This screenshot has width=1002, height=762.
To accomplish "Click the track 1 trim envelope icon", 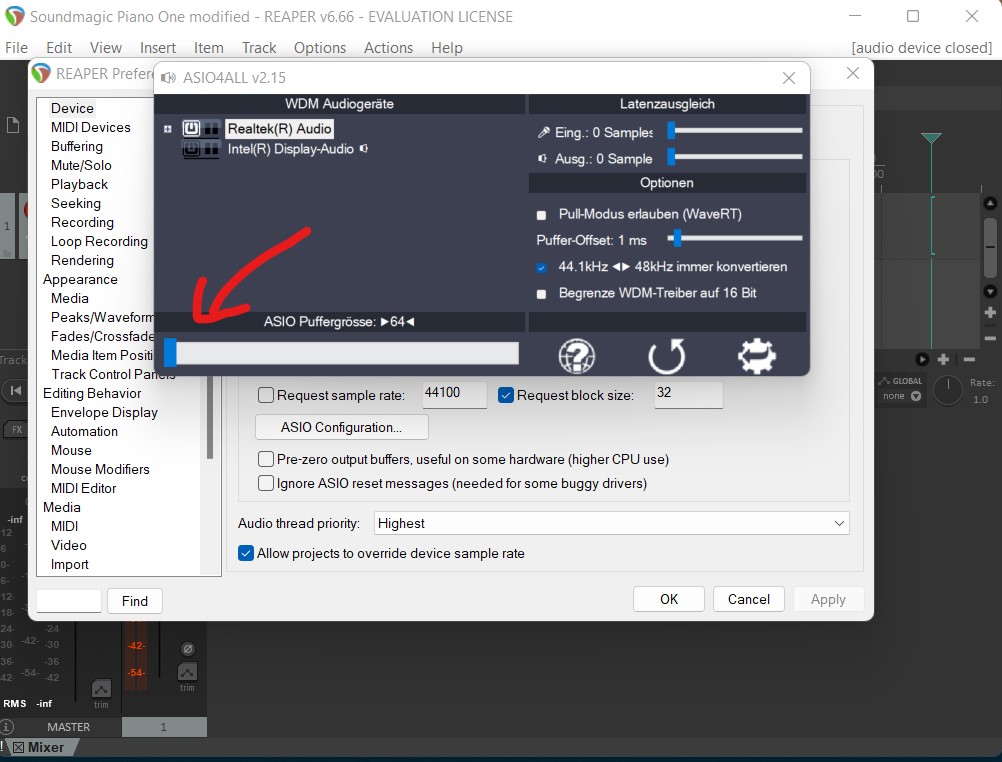I will point(187,672).
